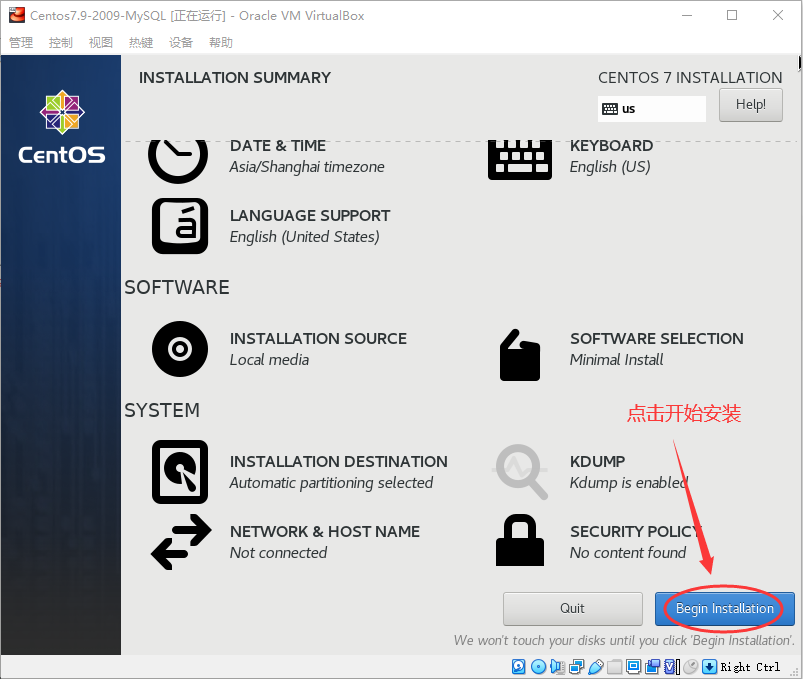Click 'Local media' text
Image resolution: width=803 pixels, height=679 pixels.
coord(269,360)
